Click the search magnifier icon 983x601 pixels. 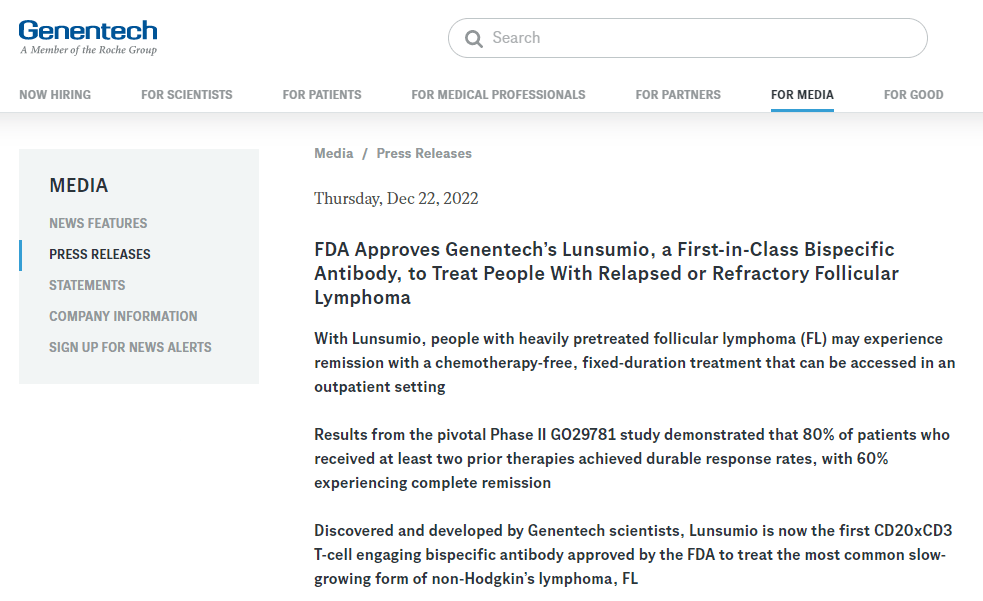click(x=473, y=39)
